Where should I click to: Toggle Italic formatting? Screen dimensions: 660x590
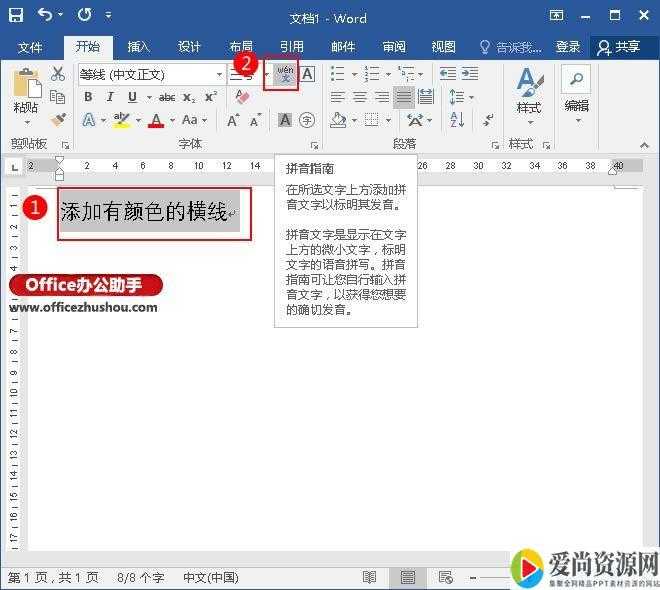click(x=108, y=97)
